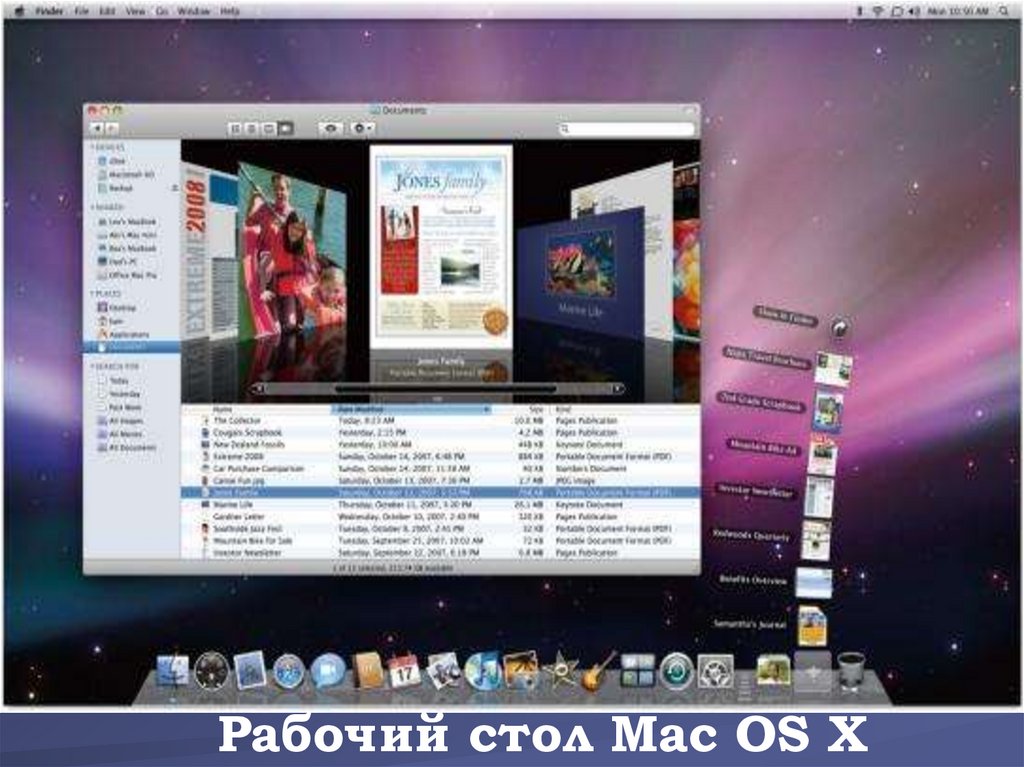Image resolution: width=1024 pixels, height=767 pixels.
Task: Sort files by Name column header
Action: coord(222,410)
